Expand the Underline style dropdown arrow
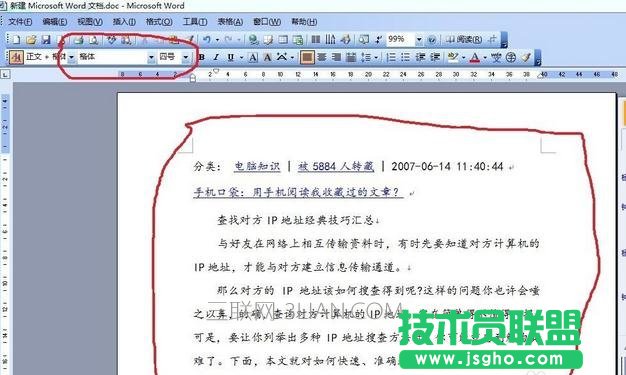 click(x=241, y=58)
